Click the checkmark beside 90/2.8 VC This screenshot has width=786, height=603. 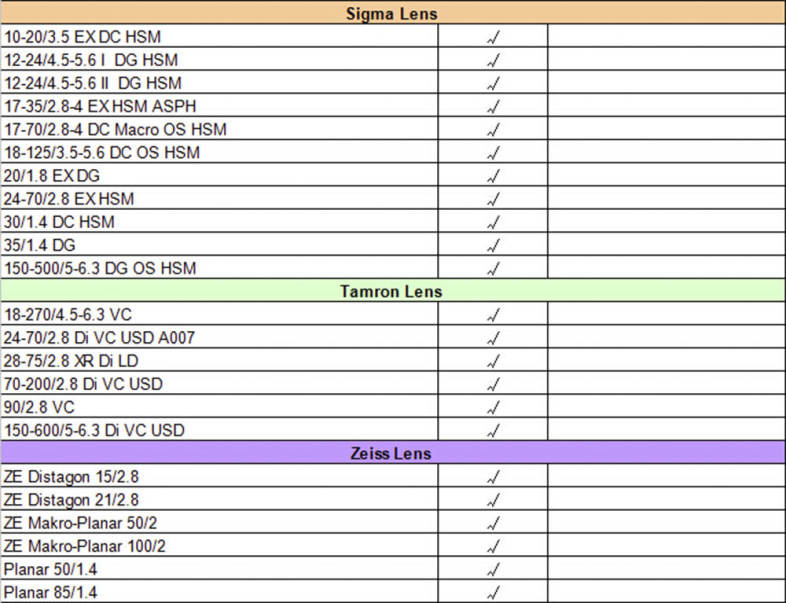point(492,407)
